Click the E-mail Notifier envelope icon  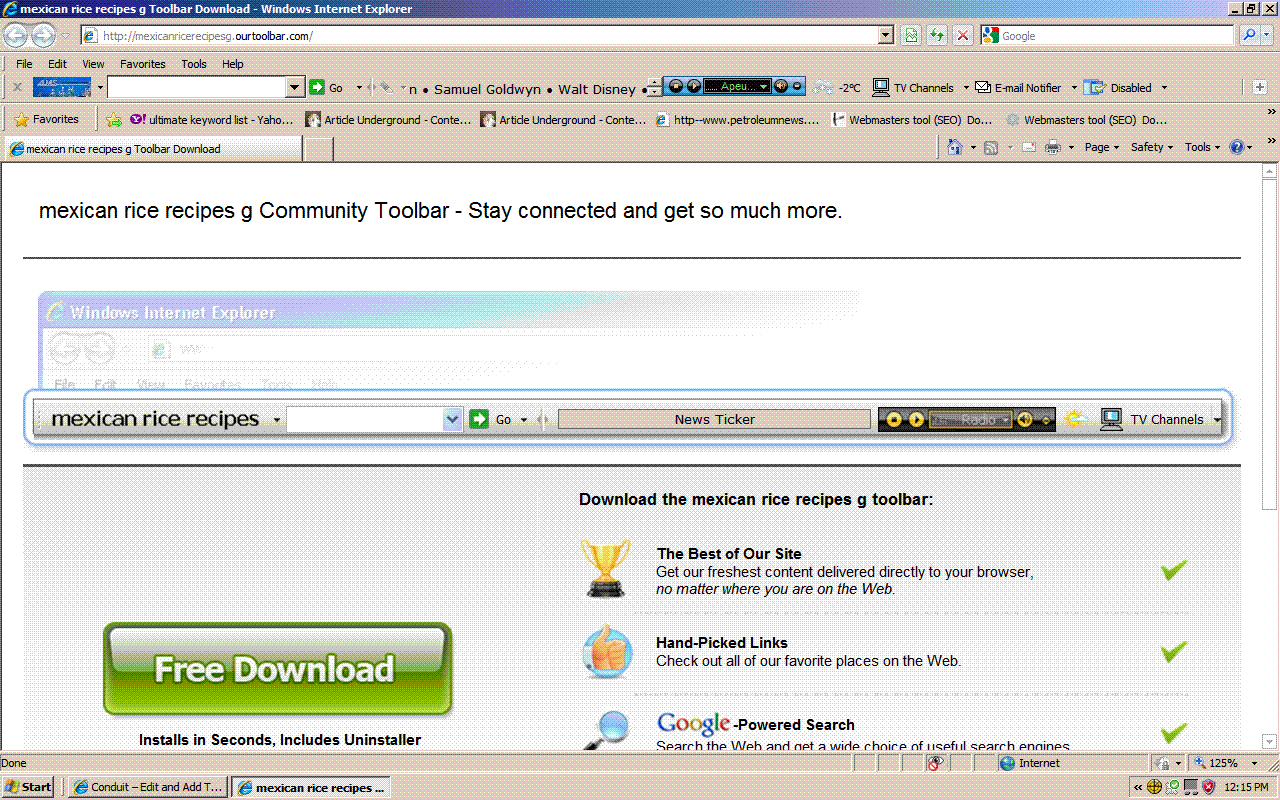click(x=983, y=88)
